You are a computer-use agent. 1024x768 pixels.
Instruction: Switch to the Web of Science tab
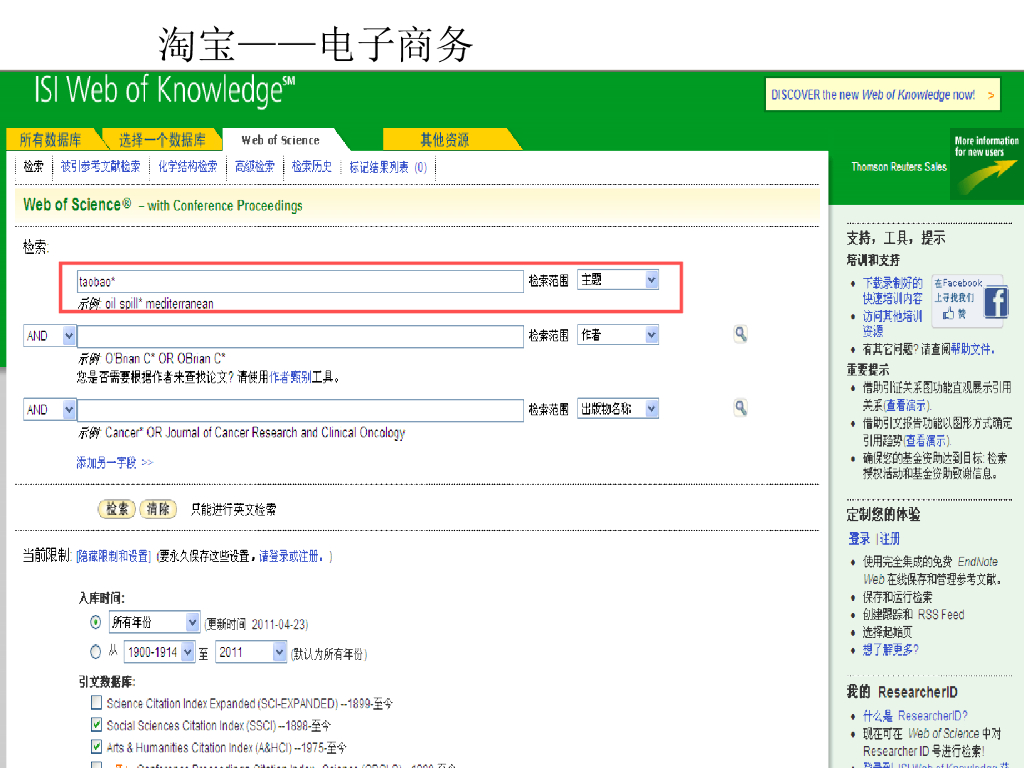click(x=281, y=140)
